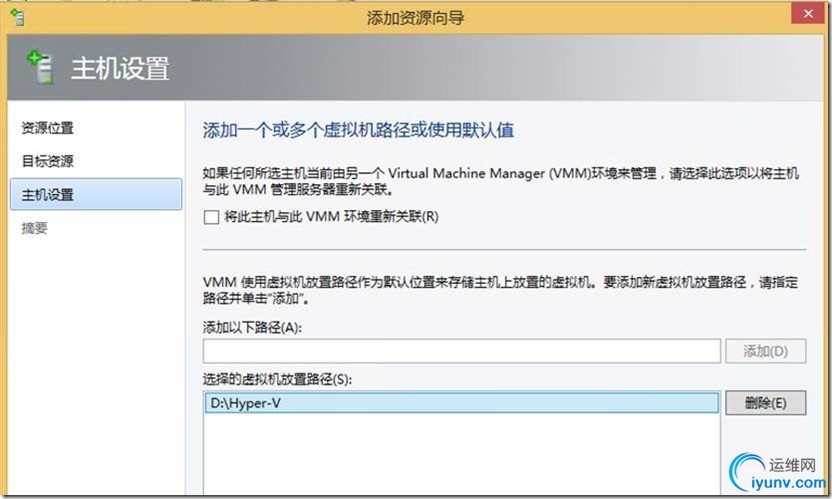
Task: Click the 添加(D) button
Action: pos(766,351)
